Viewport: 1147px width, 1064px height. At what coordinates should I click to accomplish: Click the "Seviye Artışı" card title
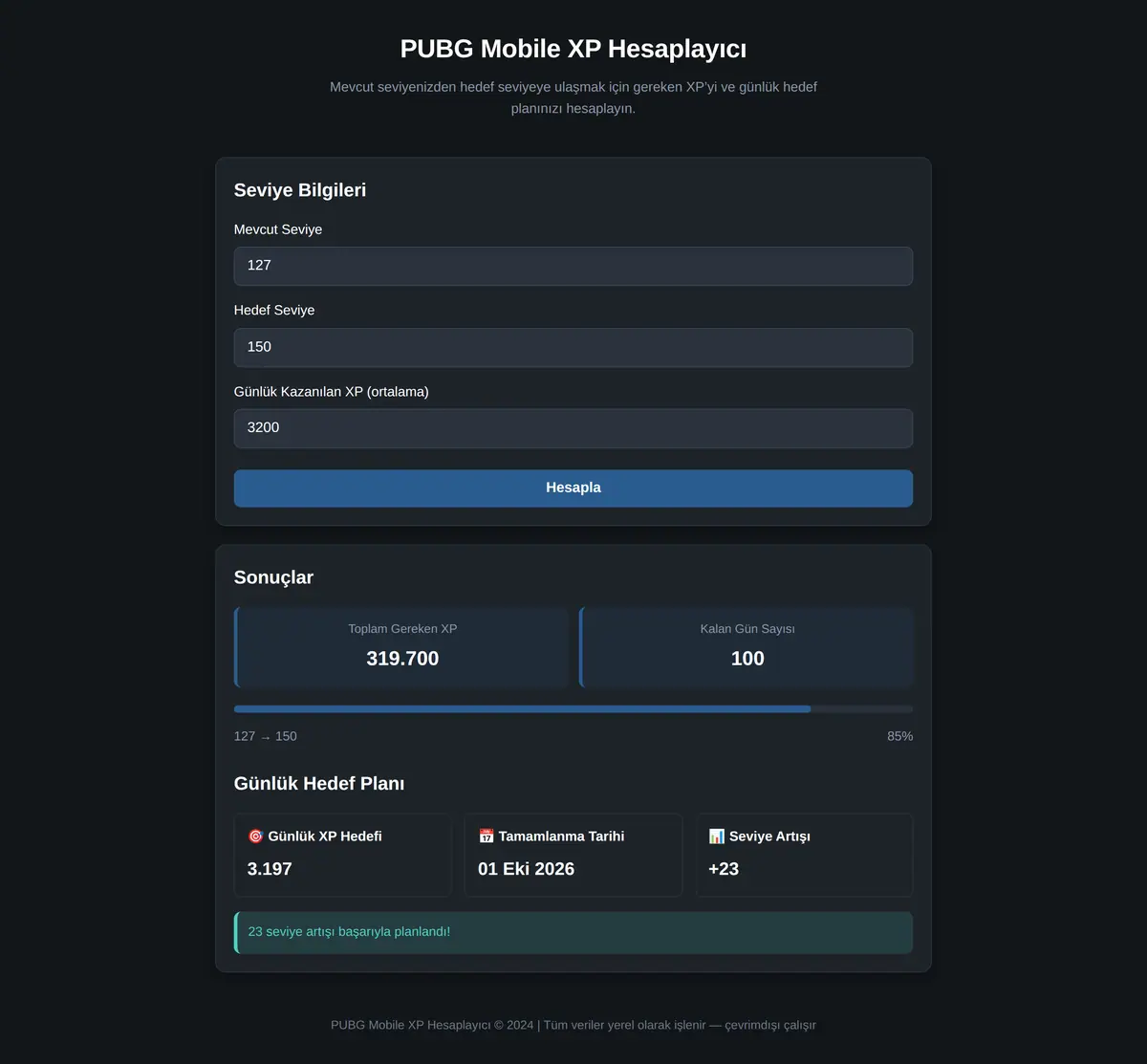coord(769,836)
